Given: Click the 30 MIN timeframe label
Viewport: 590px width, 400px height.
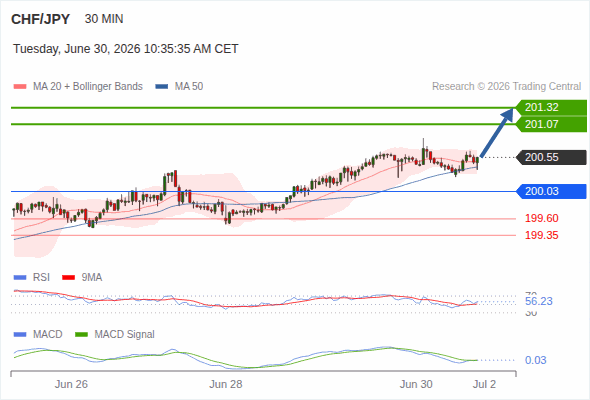Looking at the screenshot, I should (x=104, y=19).
